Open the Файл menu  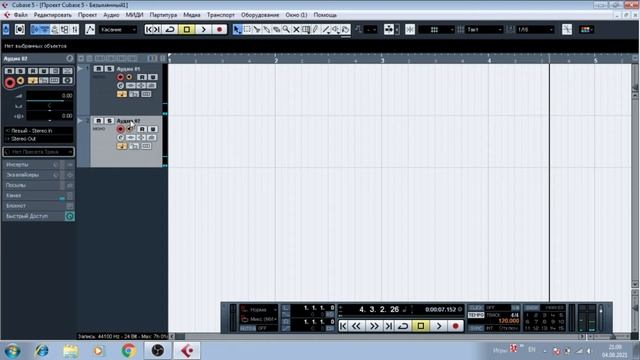(20, 15)
